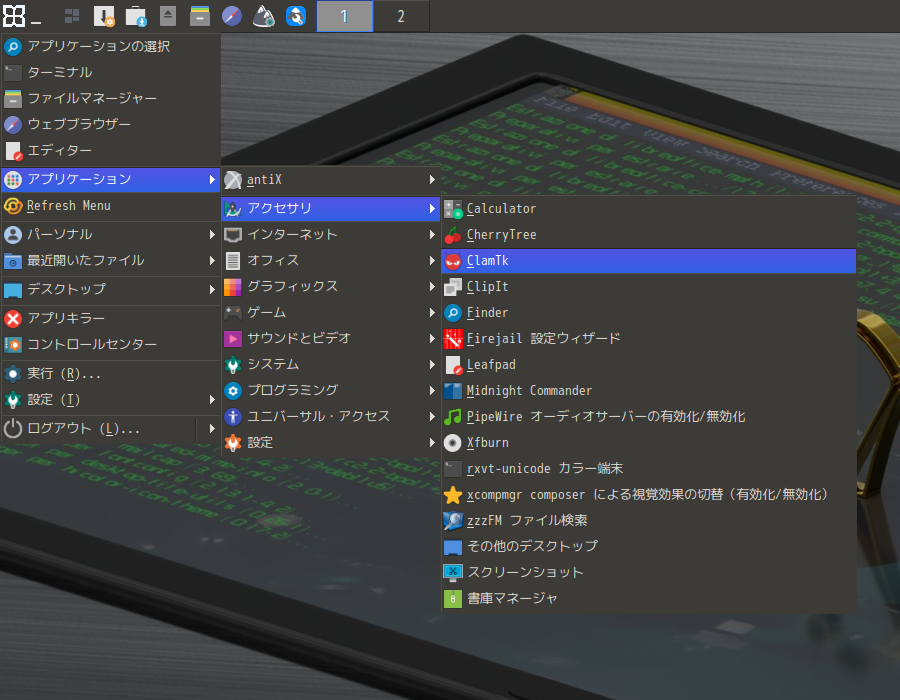Click the プログラミング gear icon

pyautogui.click(x=232, y=391)
